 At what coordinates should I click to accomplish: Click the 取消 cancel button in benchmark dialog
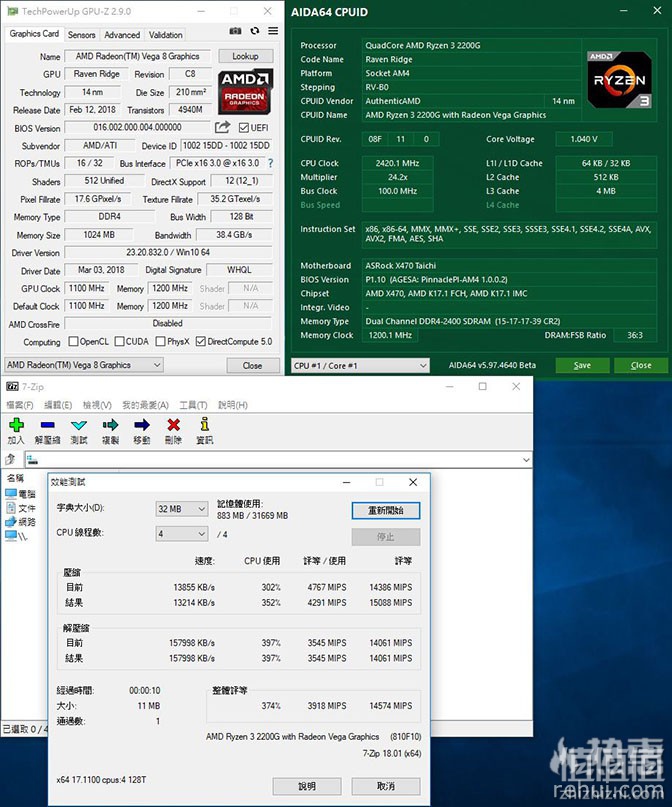pos(385,786)
